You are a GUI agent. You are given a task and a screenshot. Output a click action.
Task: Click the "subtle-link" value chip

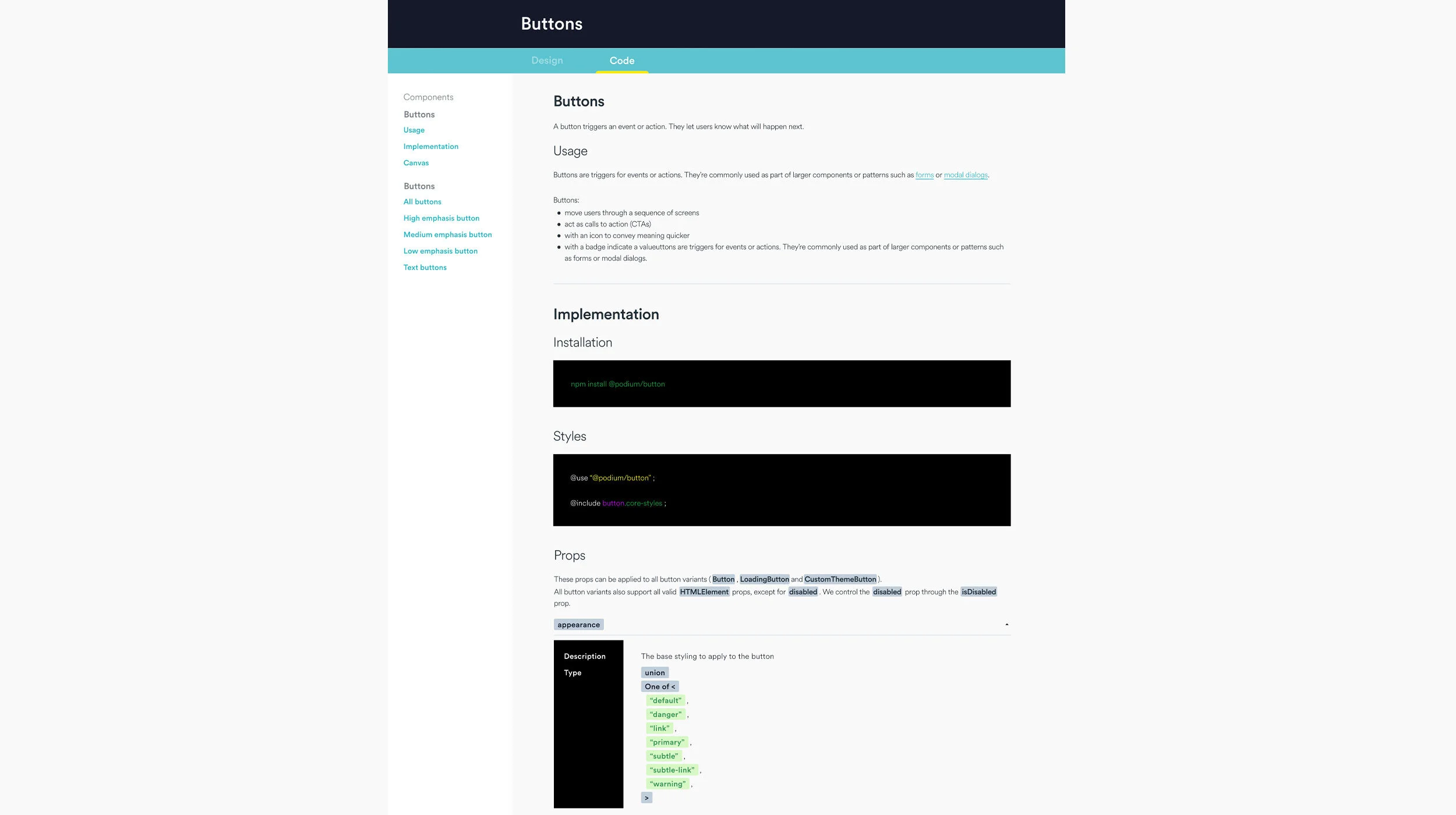point(672,770)
